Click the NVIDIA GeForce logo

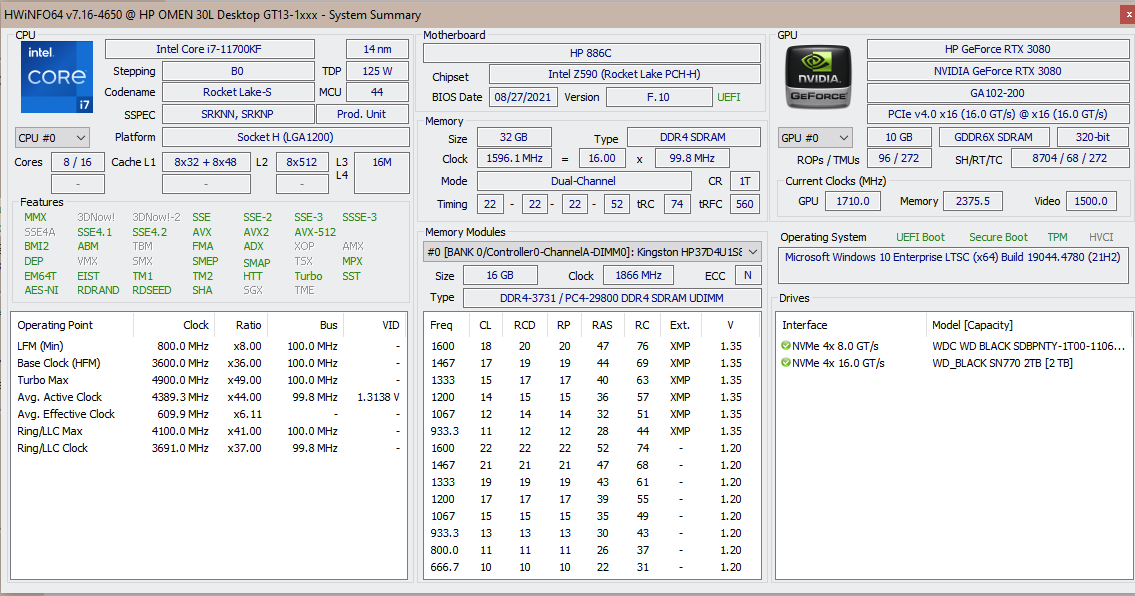[818, 77]
